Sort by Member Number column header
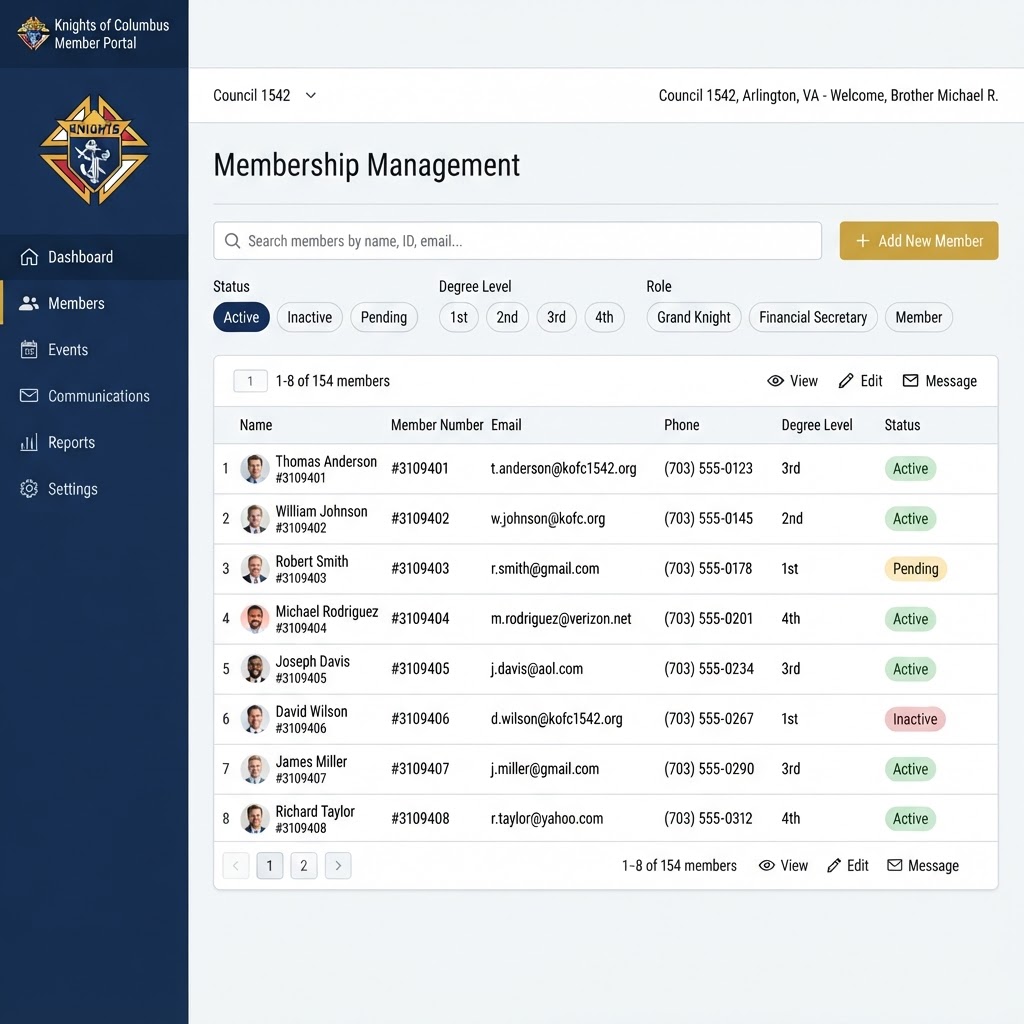Screen dimensions: 1024x1024 [x=437, y=425]
